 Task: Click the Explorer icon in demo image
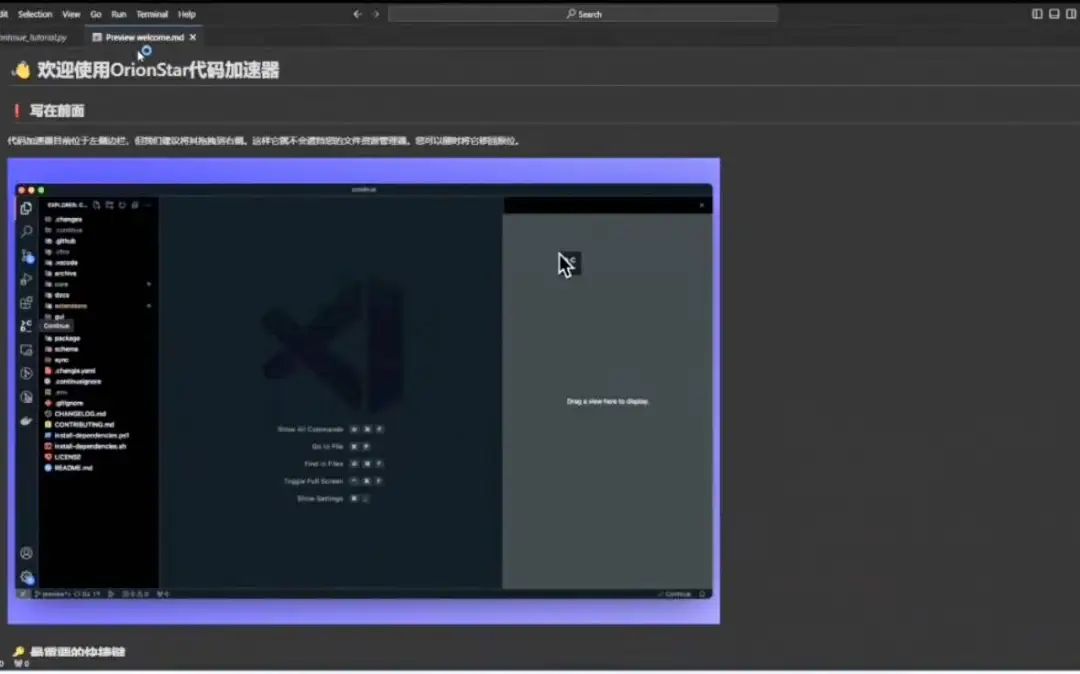[x=26, y=209]
